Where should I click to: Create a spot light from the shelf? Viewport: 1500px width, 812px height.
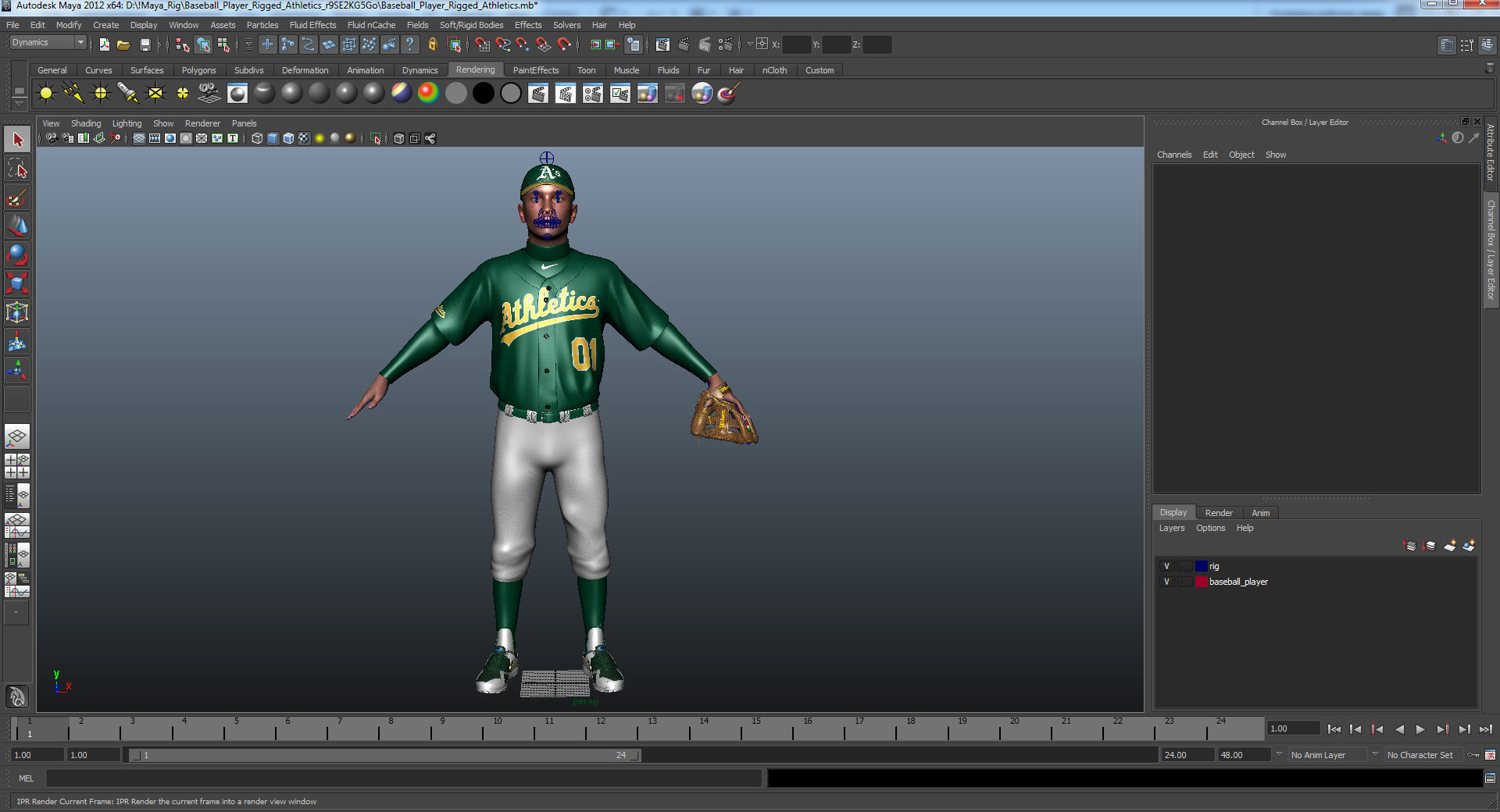click(x=128, y=94)
